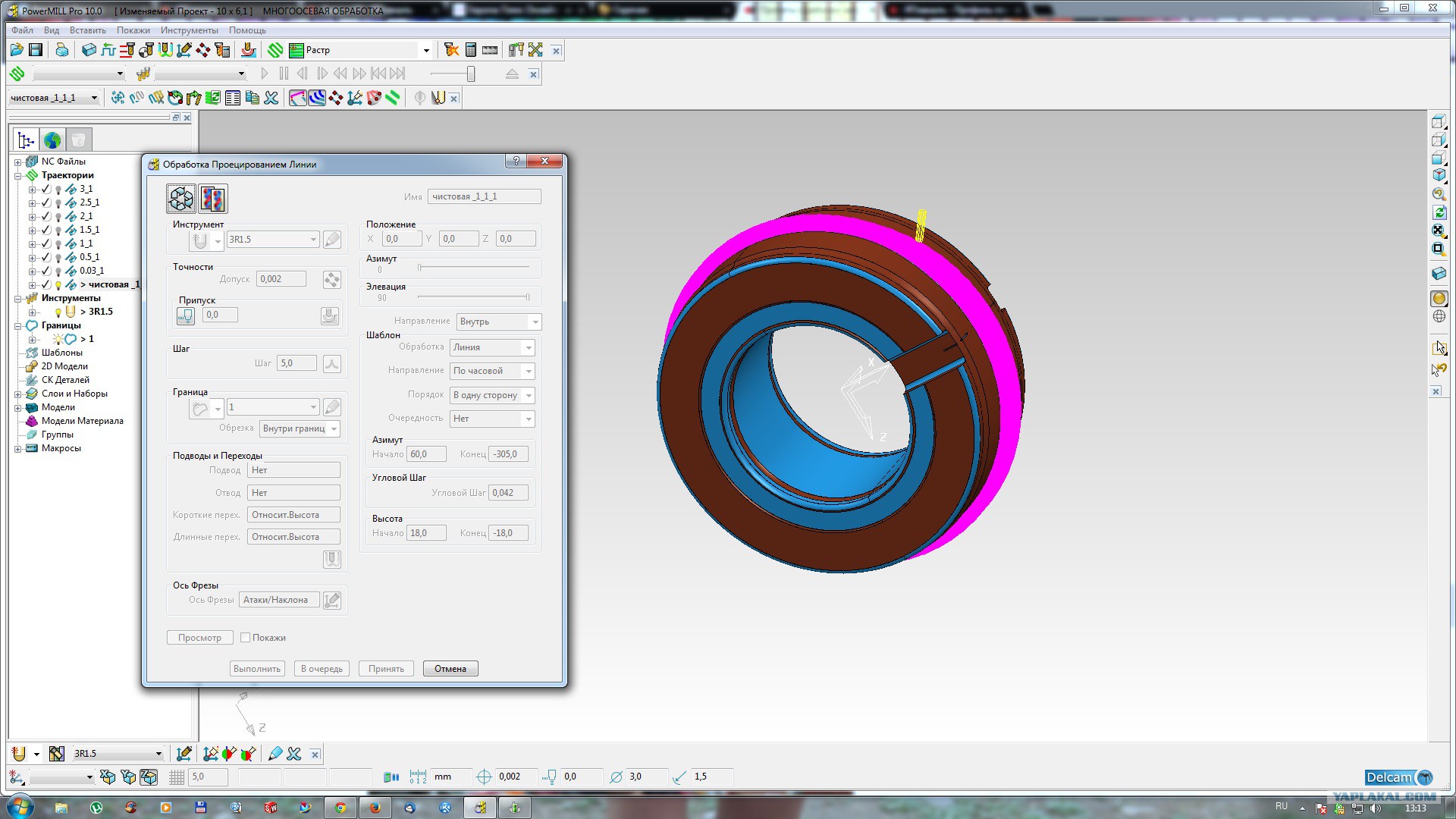Viewport: 1456px width, 819px height.
Task: Toggle the checkbox for toolpath 3_1
Action: click(x=46, y=190)
